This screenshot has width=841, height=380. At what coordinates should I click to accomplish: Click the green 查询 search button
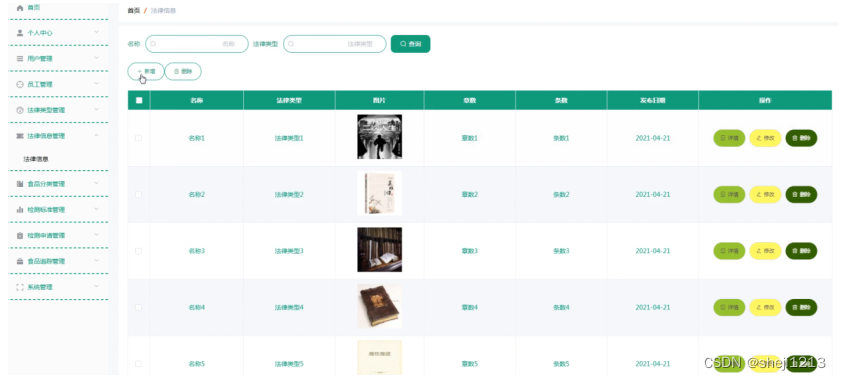410,44
